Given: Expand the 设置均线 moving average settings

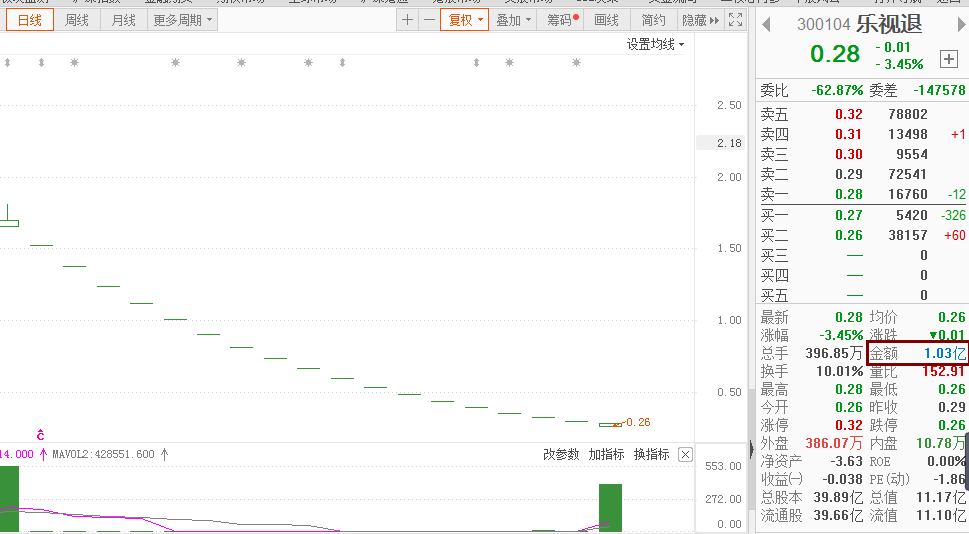Looking at the screenshot, I should pyautogui.click(x=655, y=44).
